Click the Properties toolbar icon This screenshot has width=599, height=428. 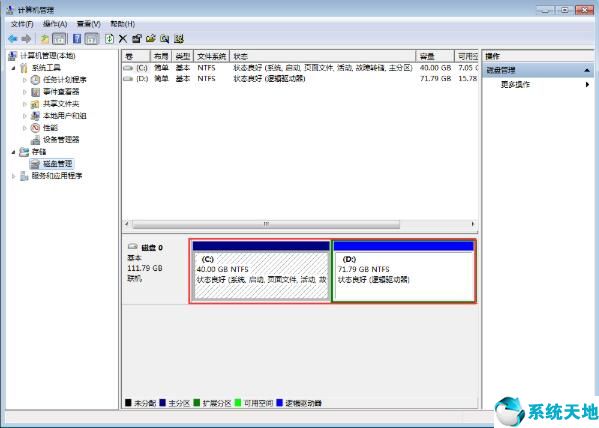[137, 39]
